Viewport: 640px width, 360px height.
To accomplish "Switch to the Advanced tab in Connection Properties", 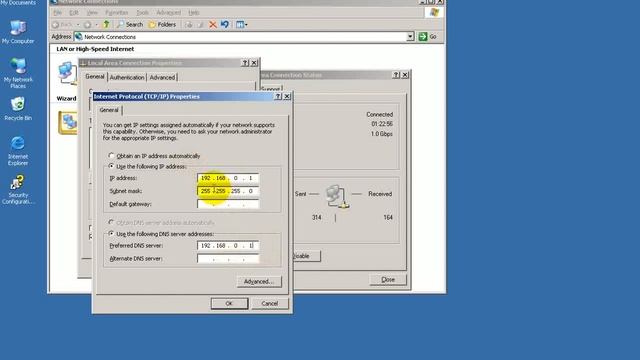I will click(162, 77).
